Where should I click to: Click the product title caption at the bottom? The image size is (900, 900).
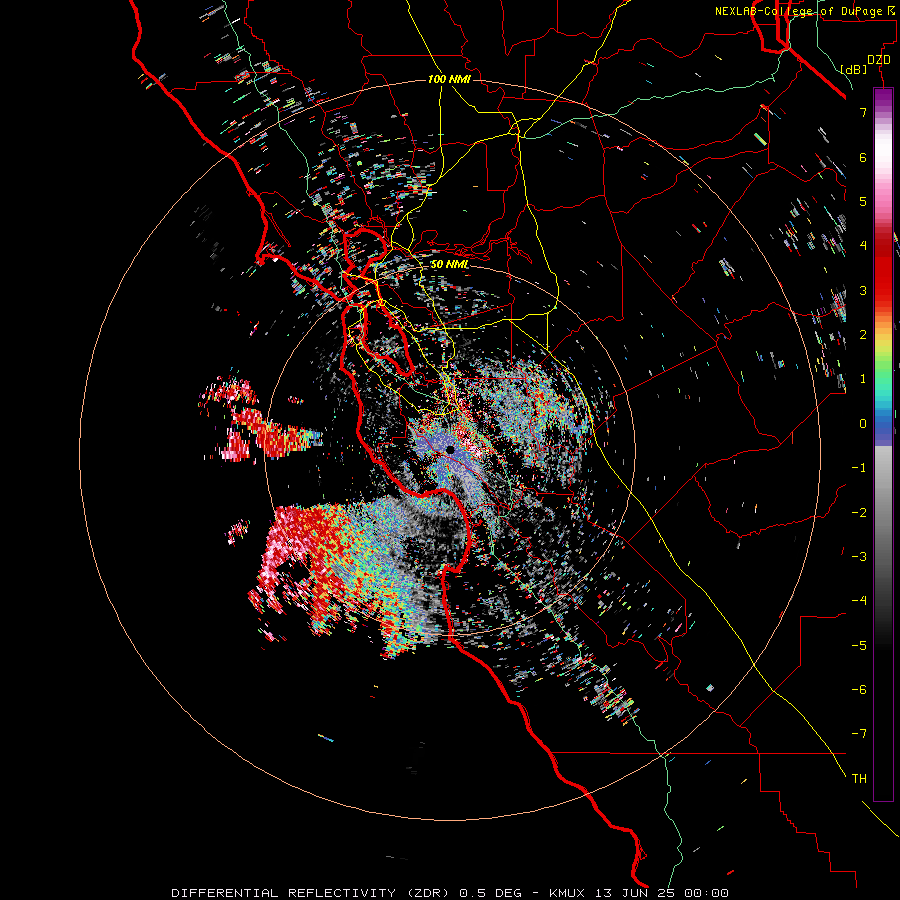[x=450, y=893]
